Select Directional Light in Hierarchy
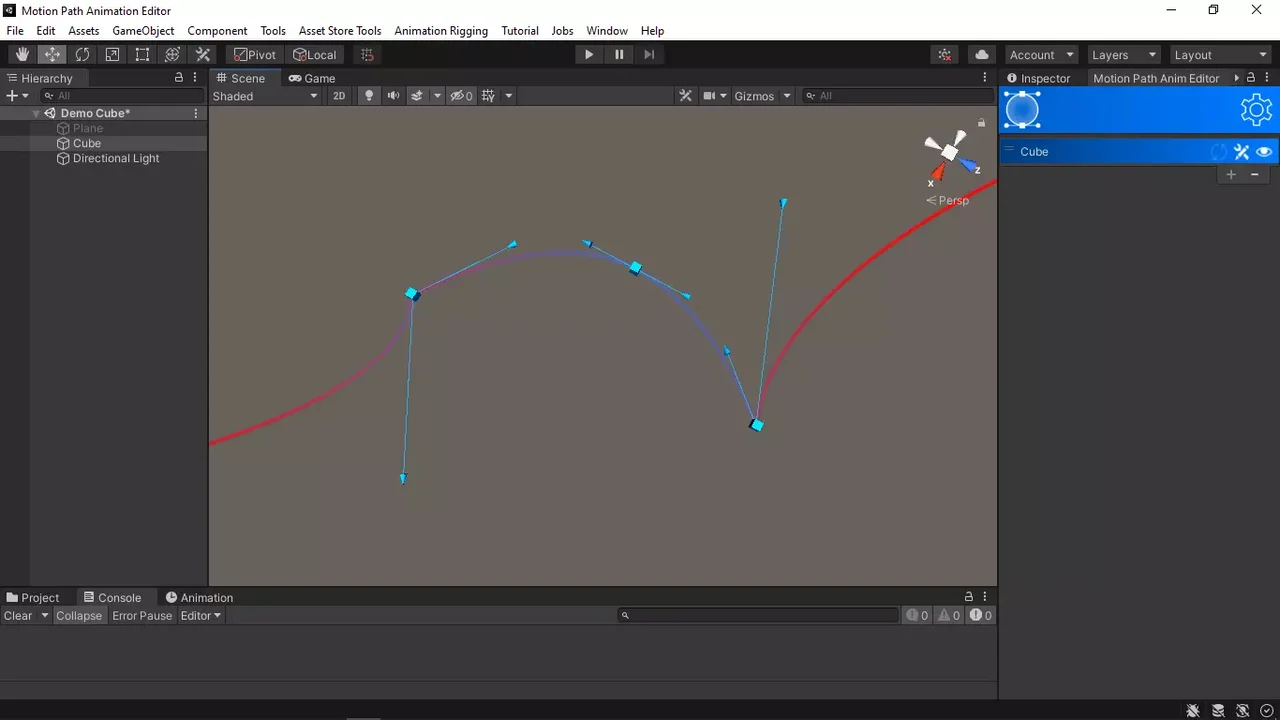Screen dimensions: 1280x720 (x=115, y=158)
